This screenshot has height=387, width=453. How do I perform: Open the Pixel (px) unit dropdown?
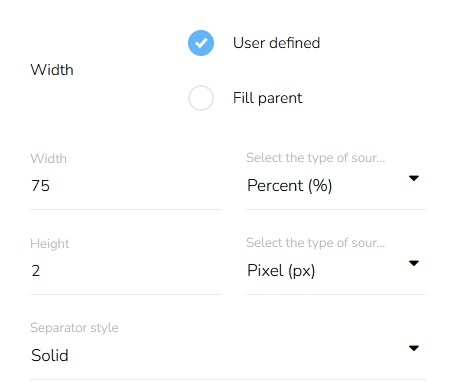[x=336, y=271]
